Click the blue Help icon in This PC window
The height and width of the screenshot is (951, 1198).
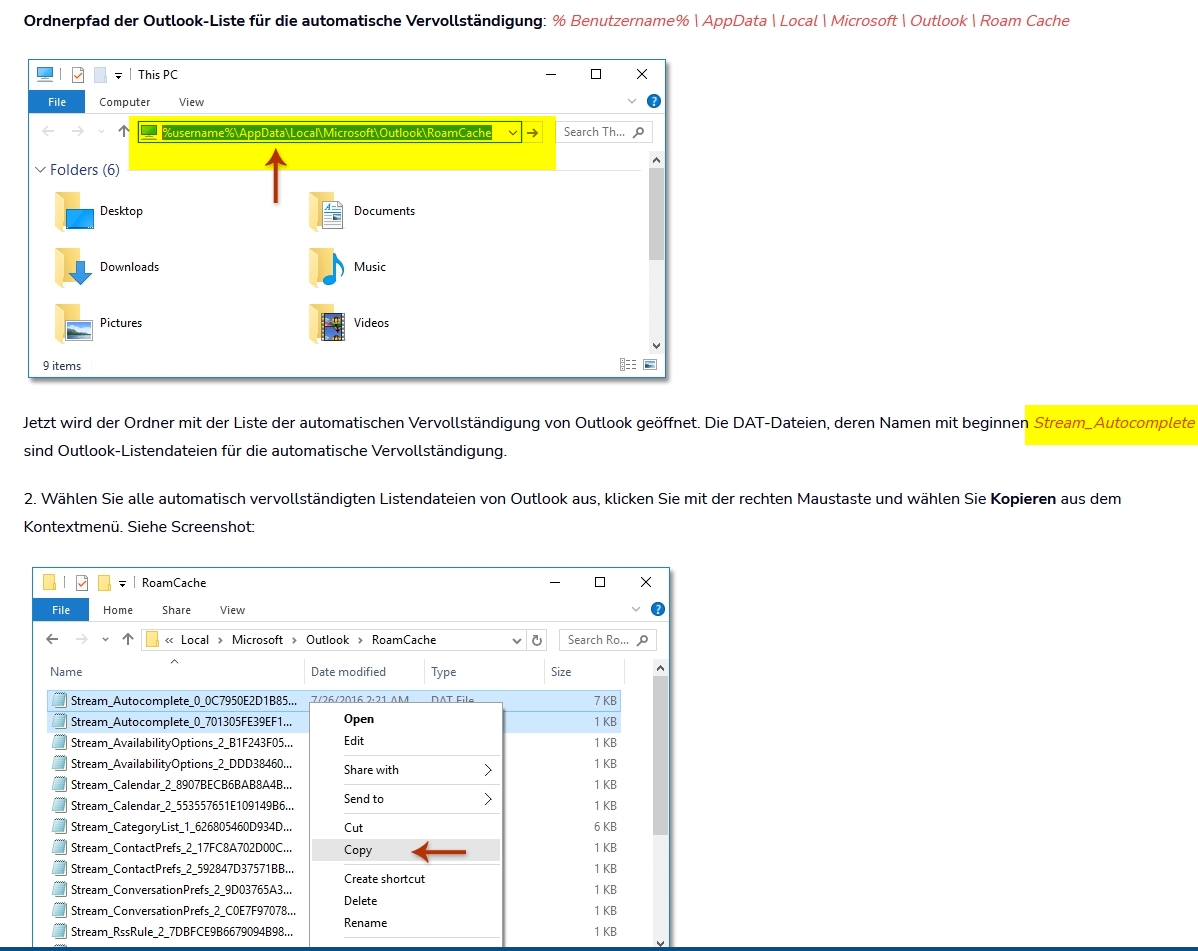click(x=654, y=101)
